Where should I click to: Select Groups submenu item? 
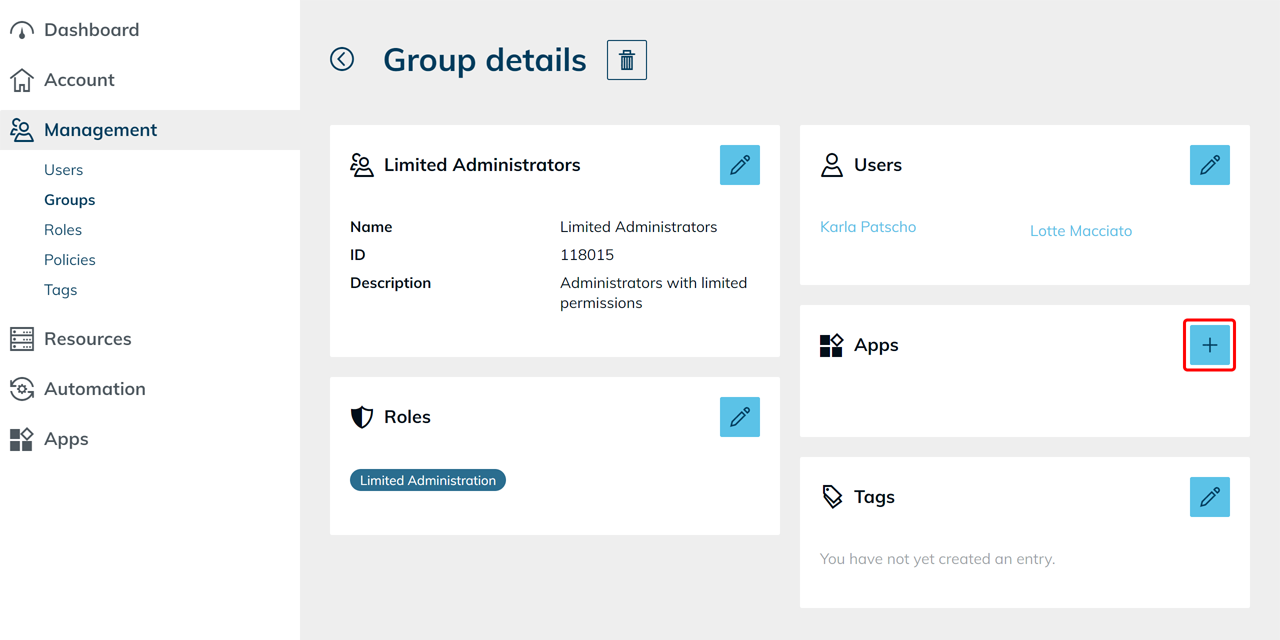69,200
